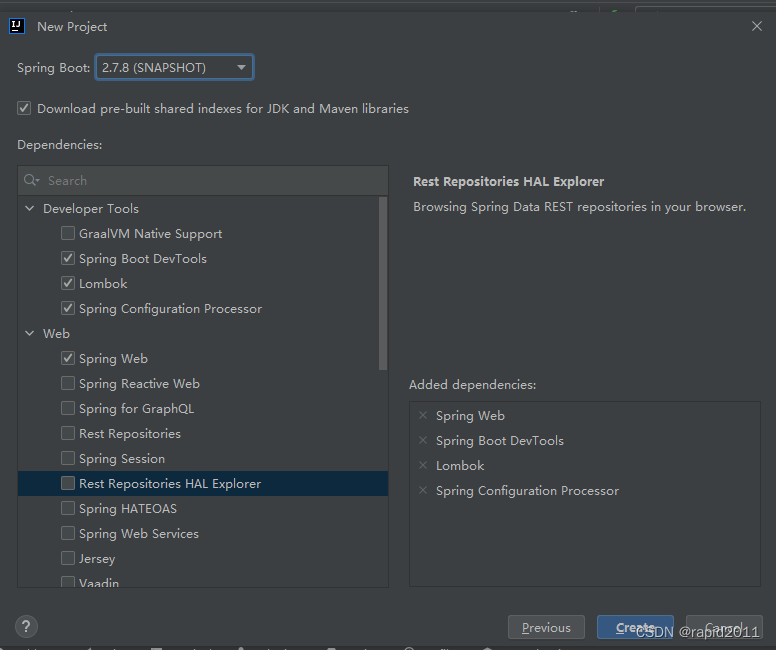
Task: Enable Spring HATEOAS checkbox
Action: [x=68, y=508]
